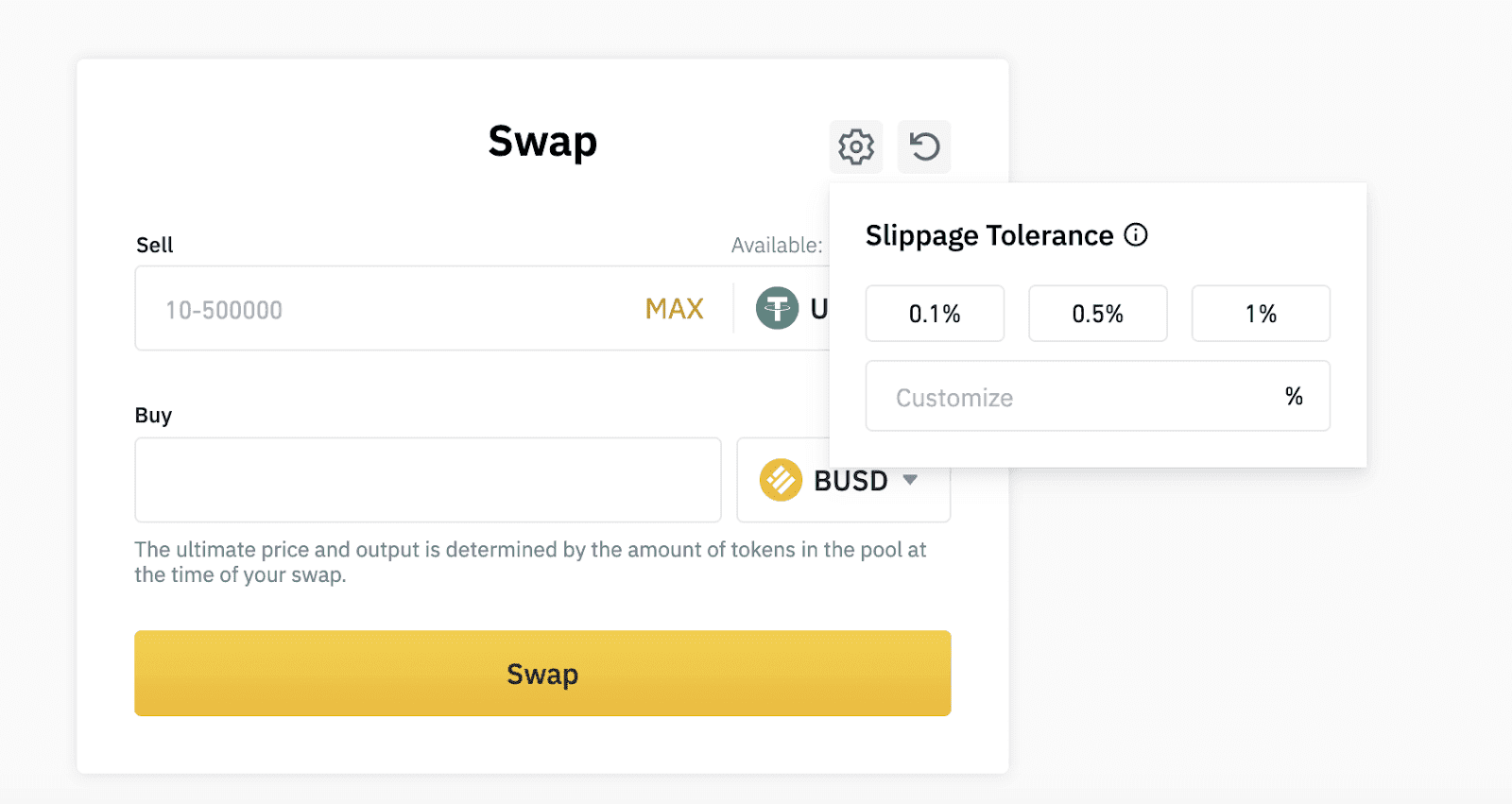The image size is (1512, 804).
Task: Click the swap history refresh icon
Action: coord(924,146)
